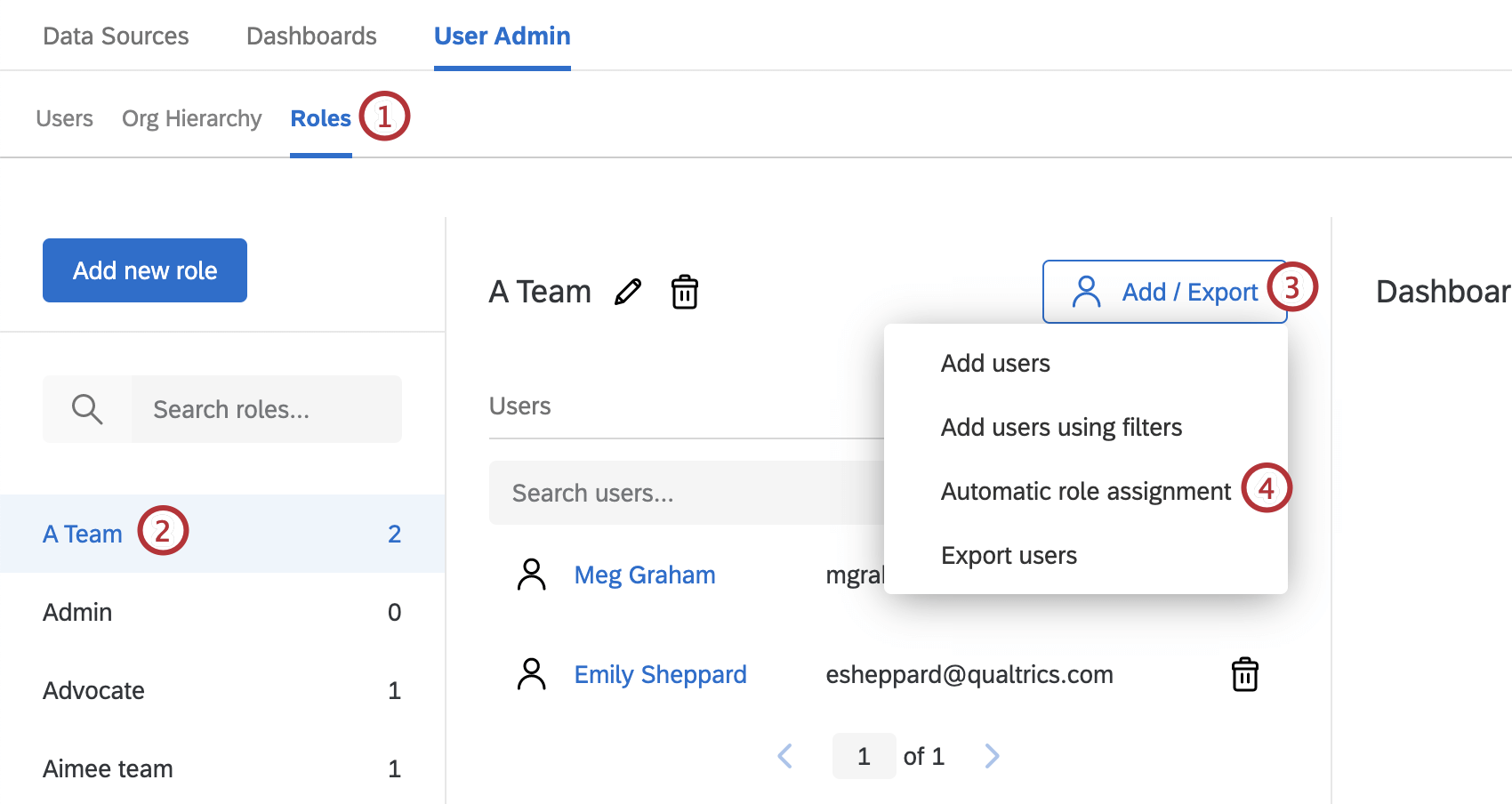
Task: Delete the A Team role via trash icon
Action: [x=683, y=292]
